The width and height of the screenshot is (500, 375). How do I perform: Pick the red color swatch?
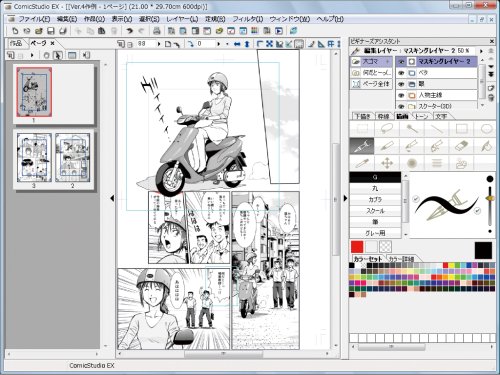[x=357, y=247]
